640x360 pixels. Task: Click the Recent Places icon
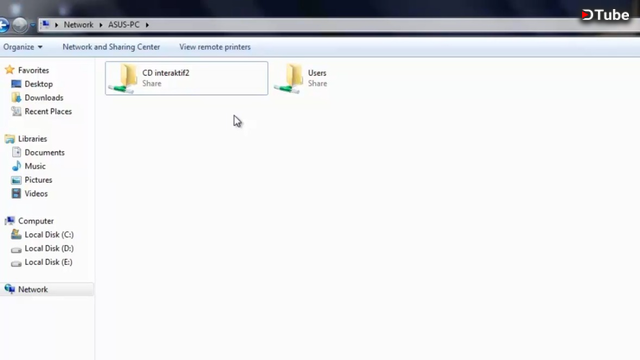coord(16,111)
